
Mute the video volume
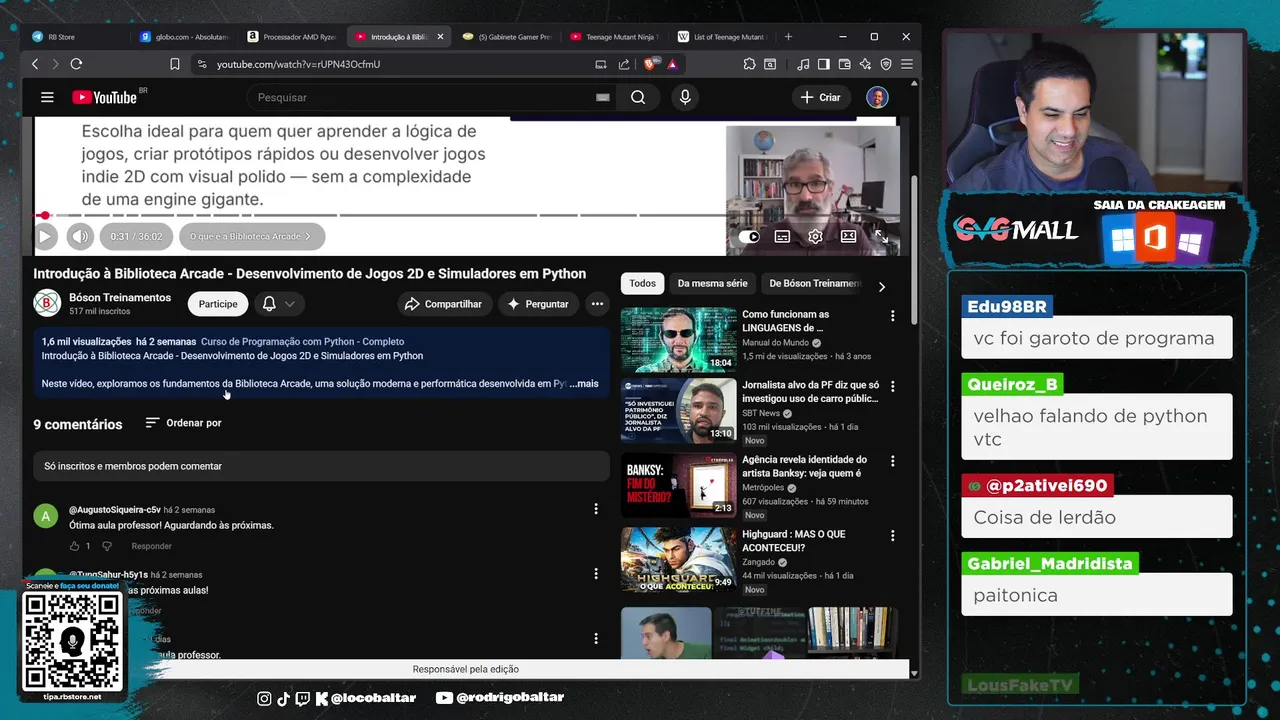pos(80,237)
